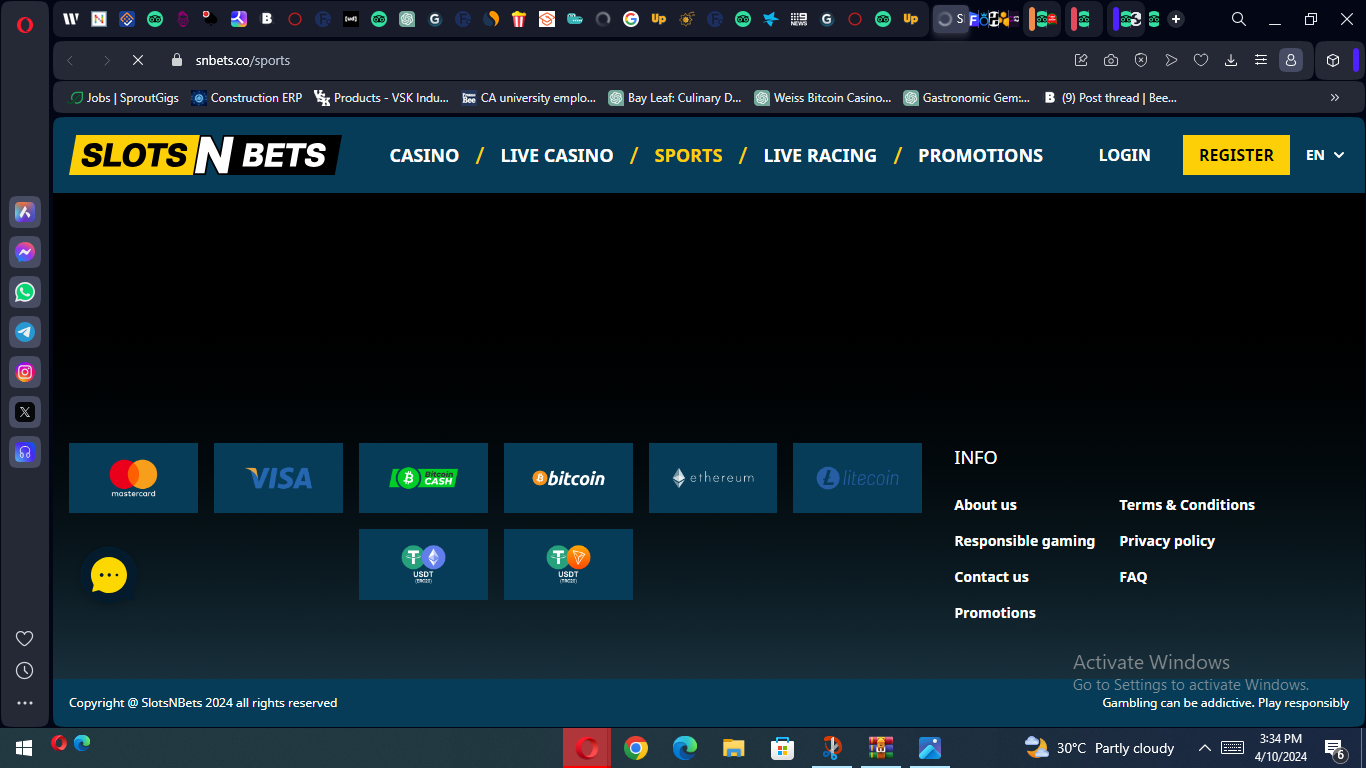The height and width of the screenshot is (768, 1366).
Task: Open history clock icon in sidebar
Action: tap(25, 670)
